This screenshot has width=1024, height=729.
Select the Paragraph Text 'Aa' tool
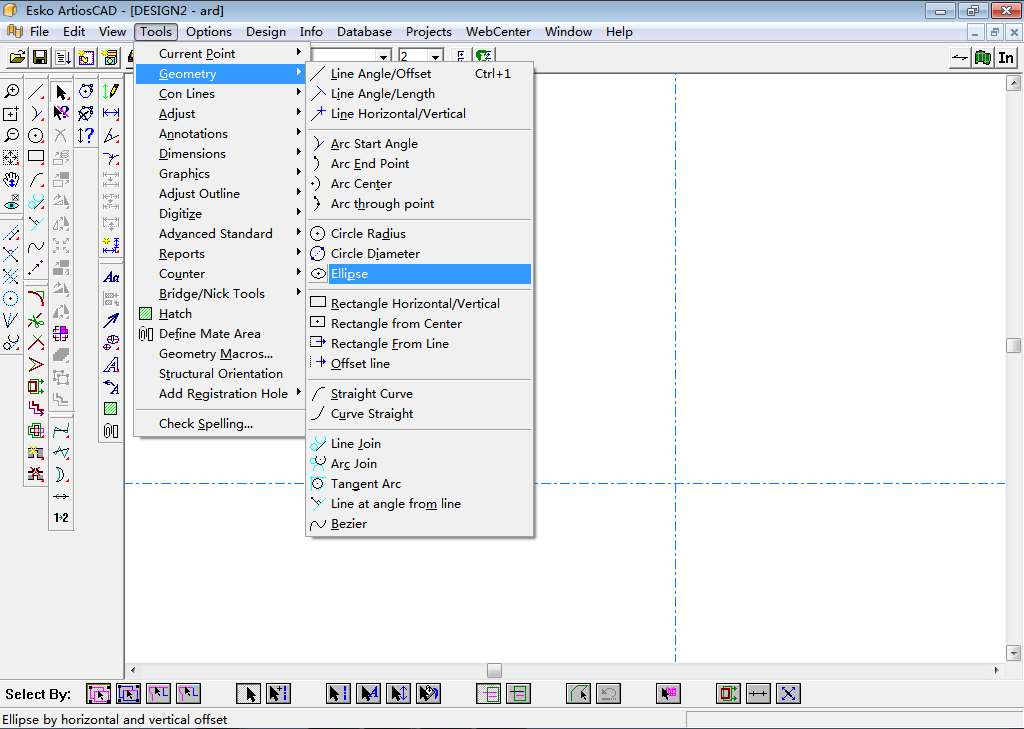pos(111,277)
